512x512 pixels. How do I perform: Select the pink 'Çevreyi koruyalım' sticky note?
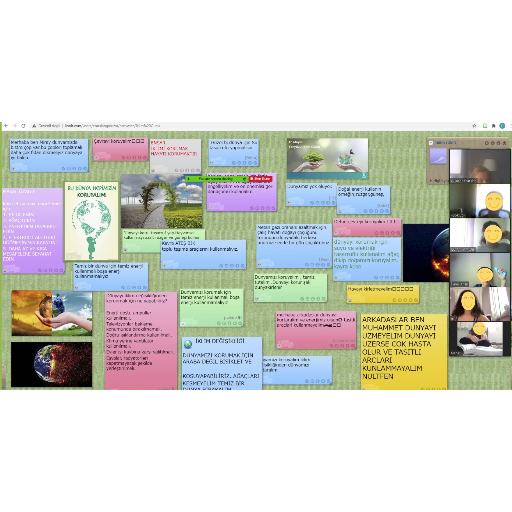pos(120,149)
